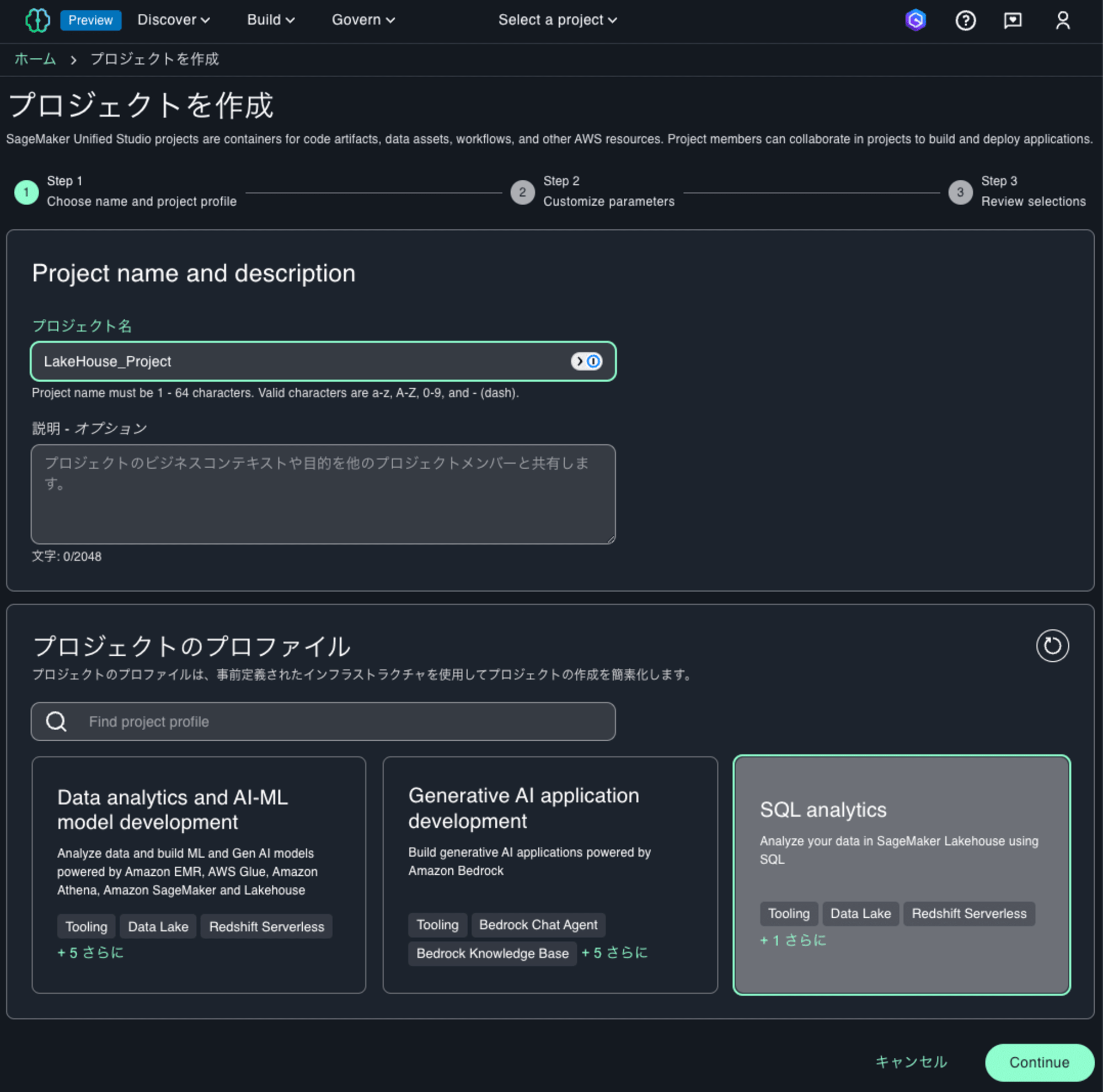Click the project name input field
The image size is (1103, 1092).
click(323, 361)
